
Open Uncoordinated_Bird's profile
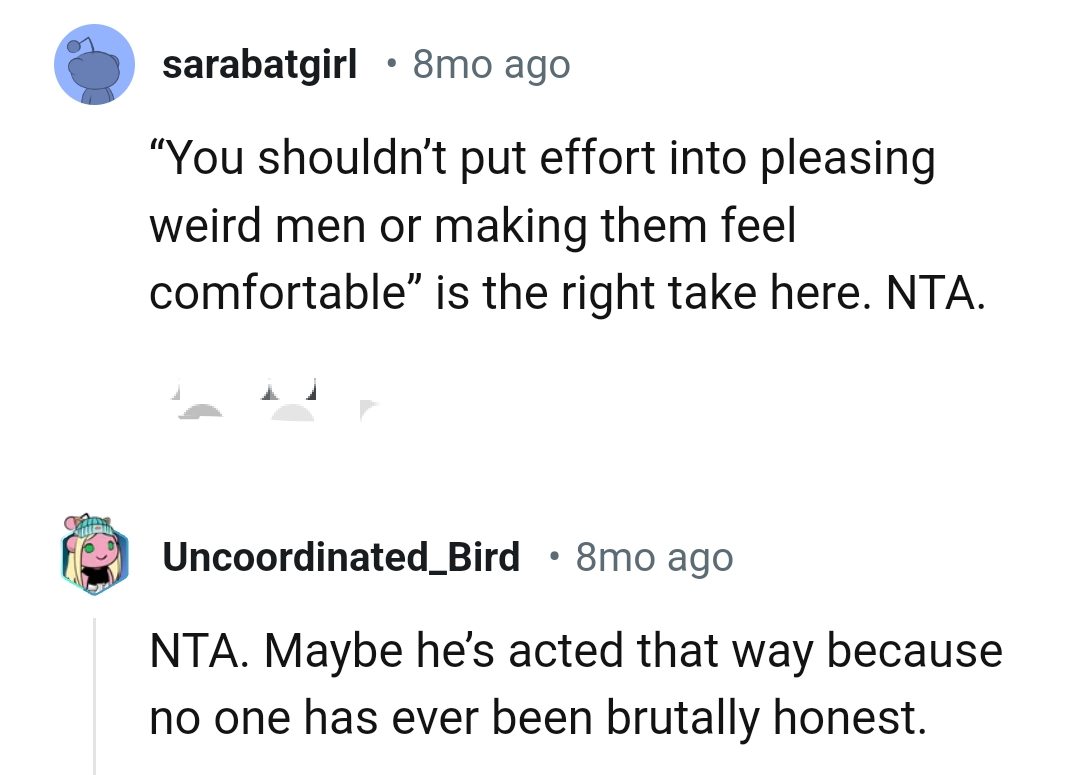tap(341, 557)
